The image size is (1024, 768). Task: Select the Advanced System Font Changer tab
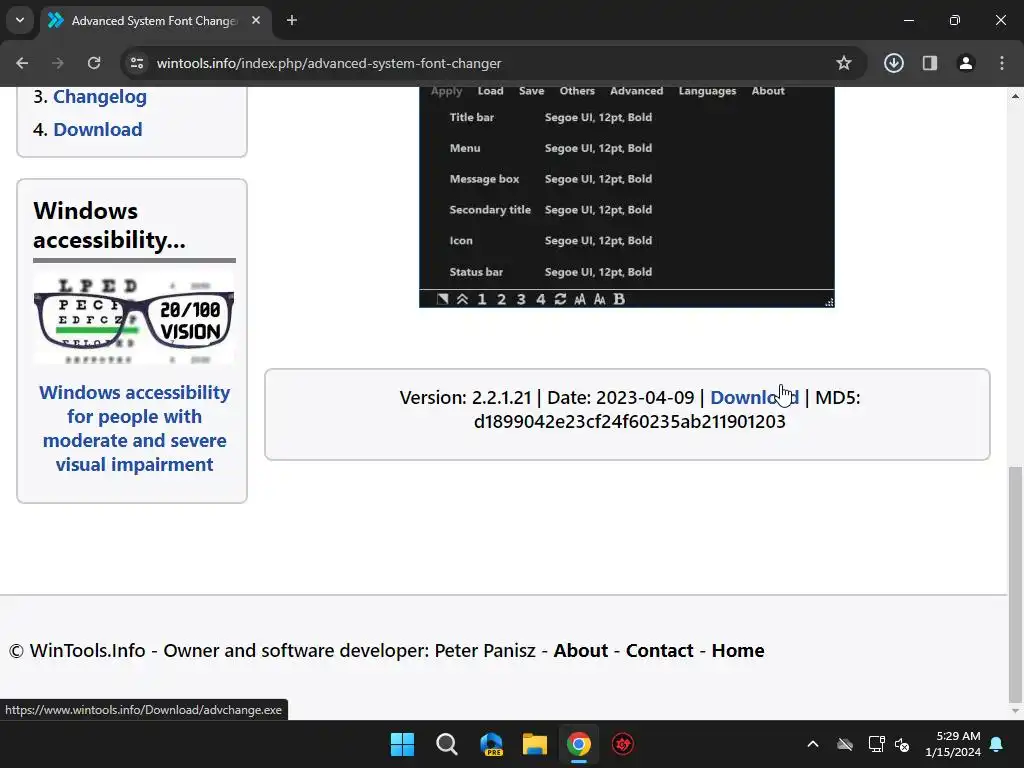155,21
